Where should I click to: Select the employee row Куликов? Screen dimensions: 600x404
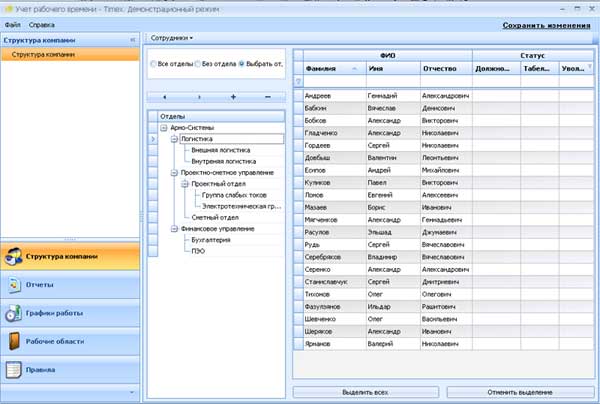(x=443, y=182)
